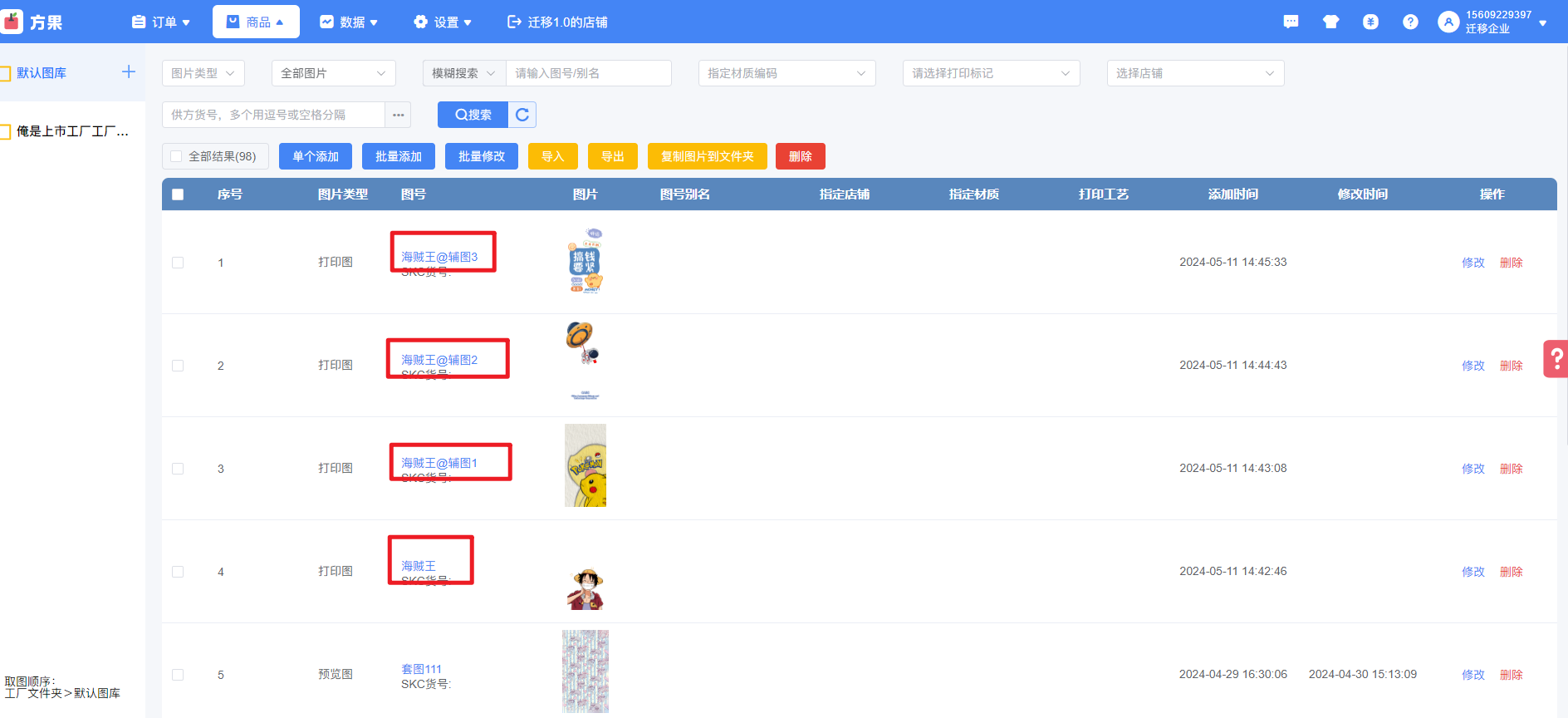This screenshot has width=1568, height=718.
Task: Open the 海贼王@辅图1 link
Action: [x=439, y=463]
